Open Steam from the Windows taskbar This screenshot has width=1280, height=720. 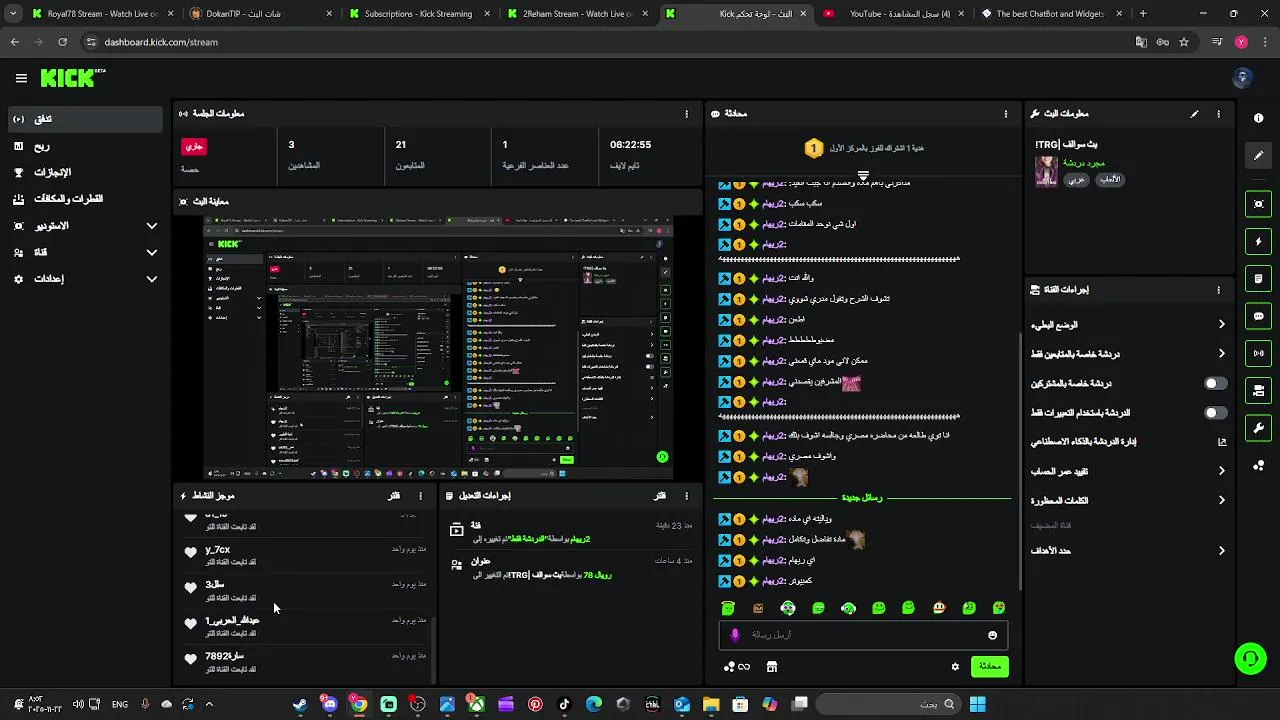300,704
